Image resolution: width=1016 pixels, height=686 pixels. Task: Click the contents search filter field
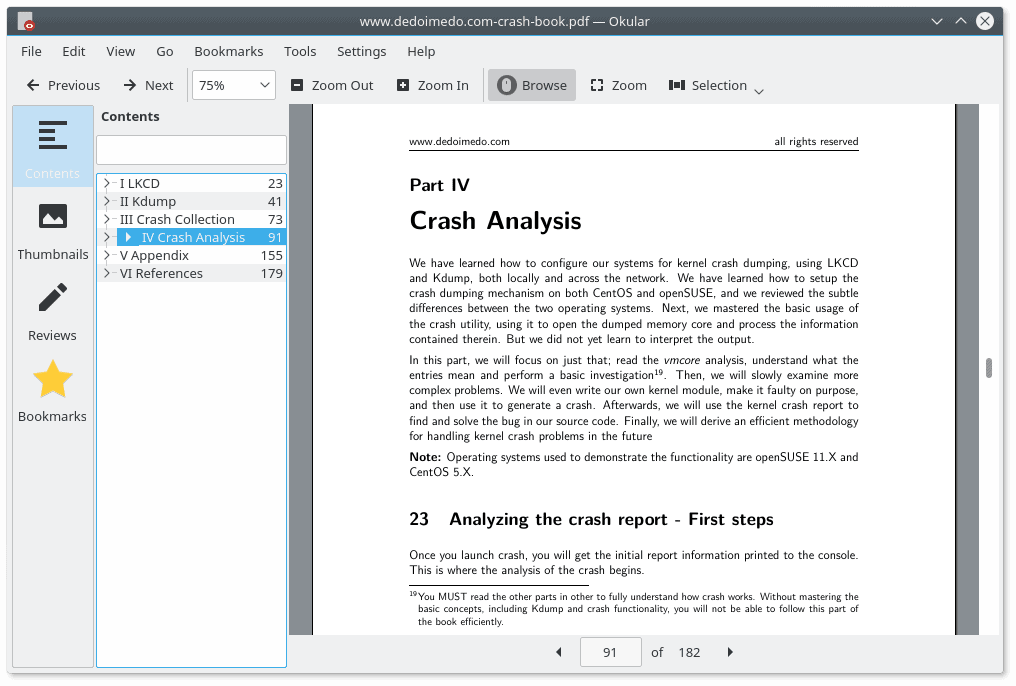click(x=191, y=150)
